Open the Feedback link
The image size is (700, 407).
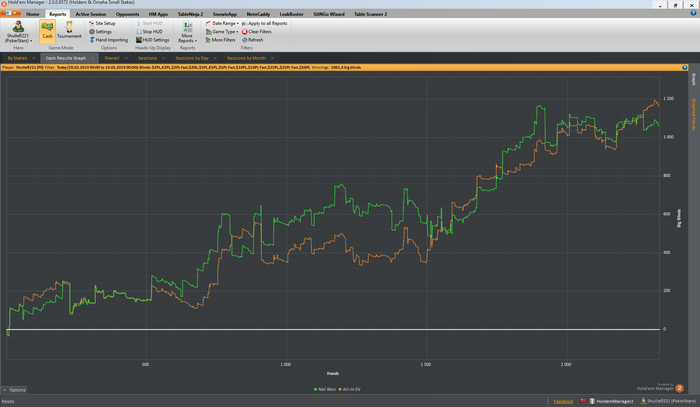tap(563, 401)
